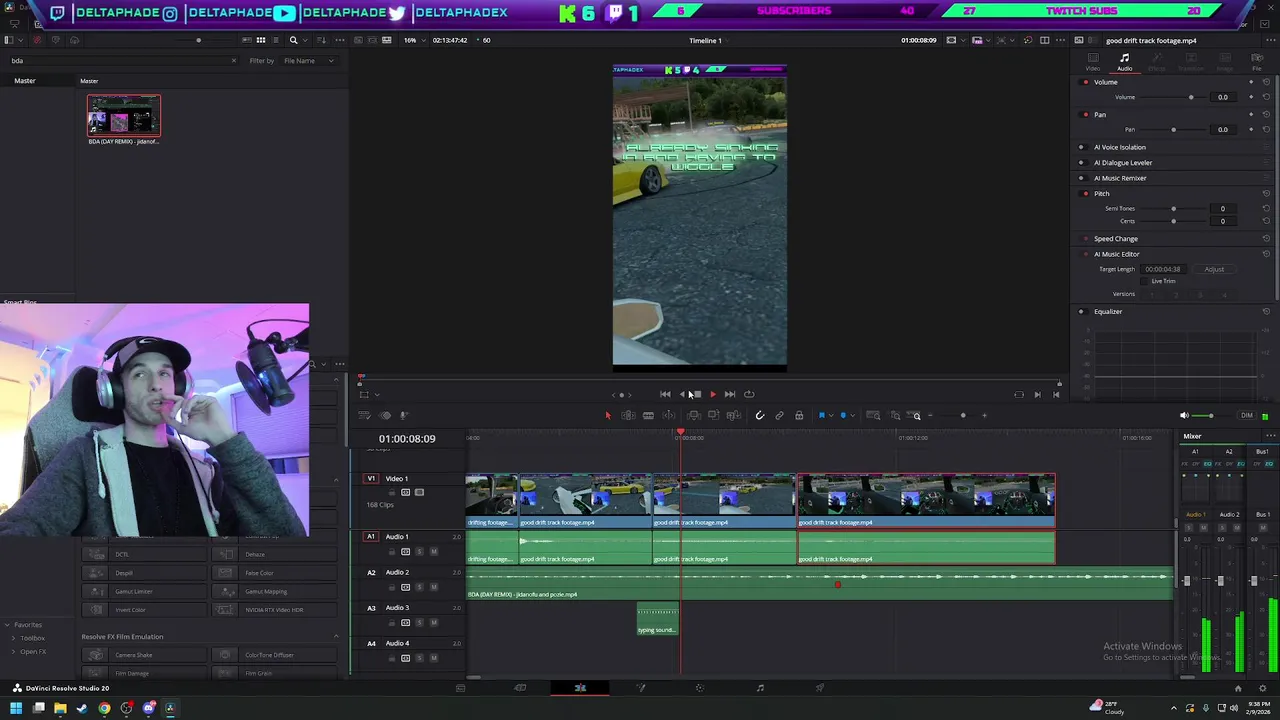Switch media pool to list view
The width and height of the screenshot is (1280, 720).
(276, 41)
